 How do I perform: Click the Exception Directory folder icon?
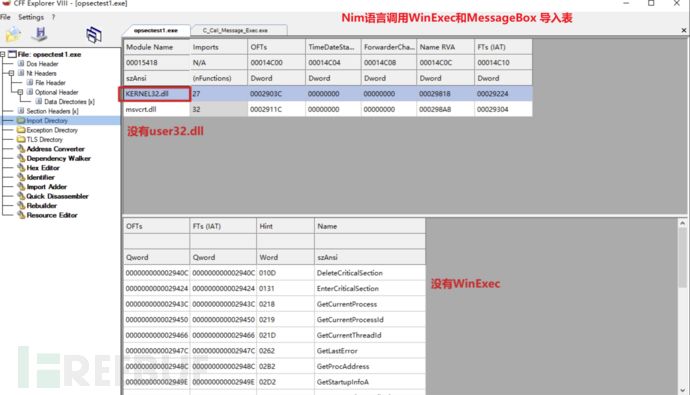tap(21, 130)
